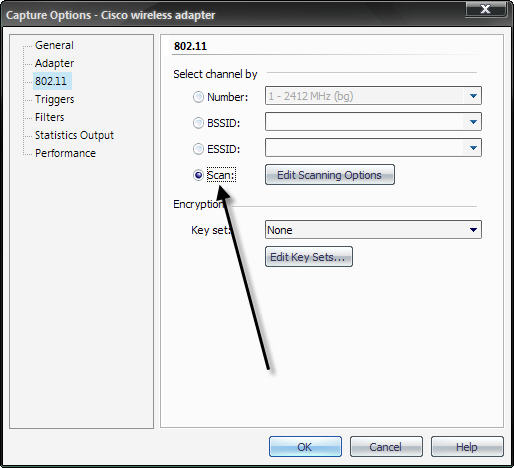This screenshot has height=468, width=514.
Task: Expand the channel Number dropdown arrow
Action: click(x=473, y=96)
